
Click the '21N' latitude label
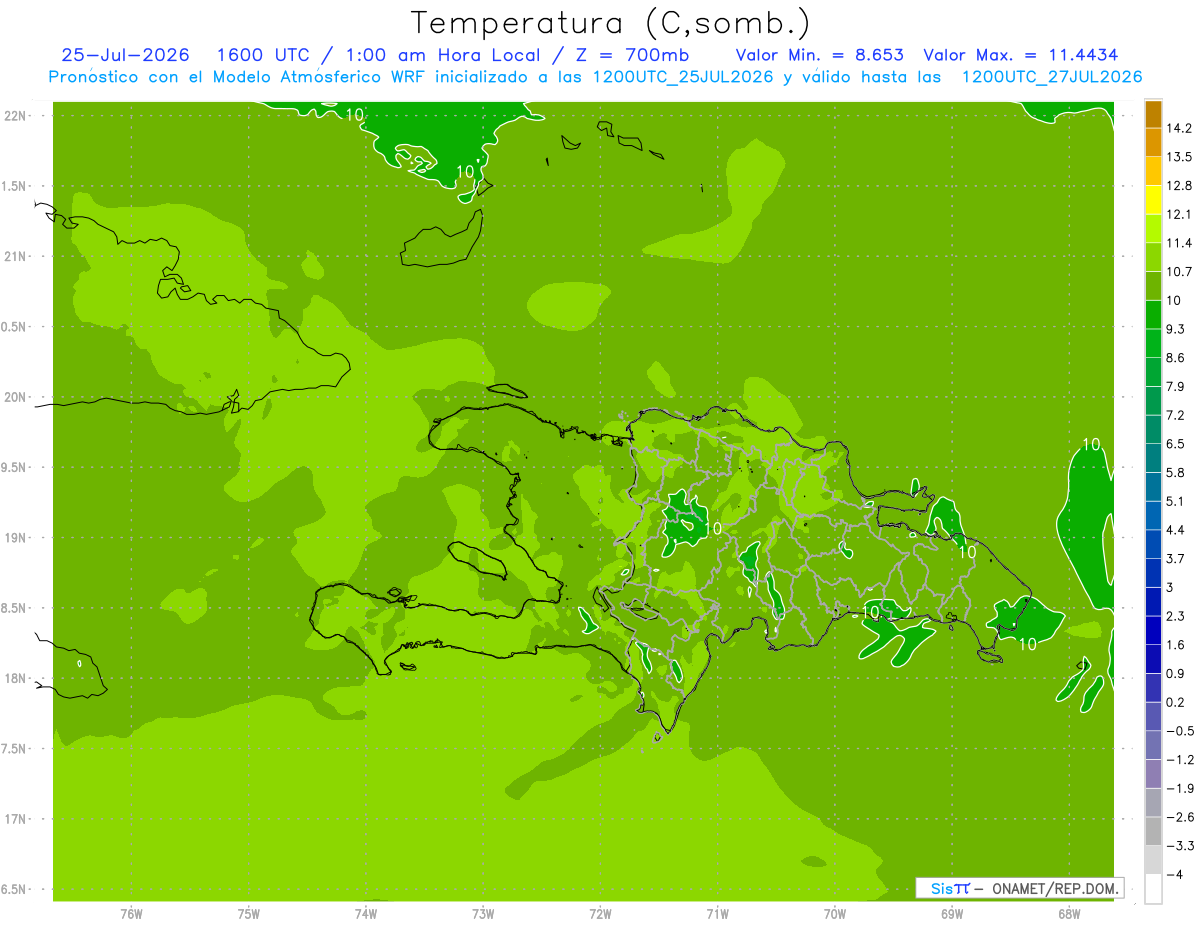[16, 256]
